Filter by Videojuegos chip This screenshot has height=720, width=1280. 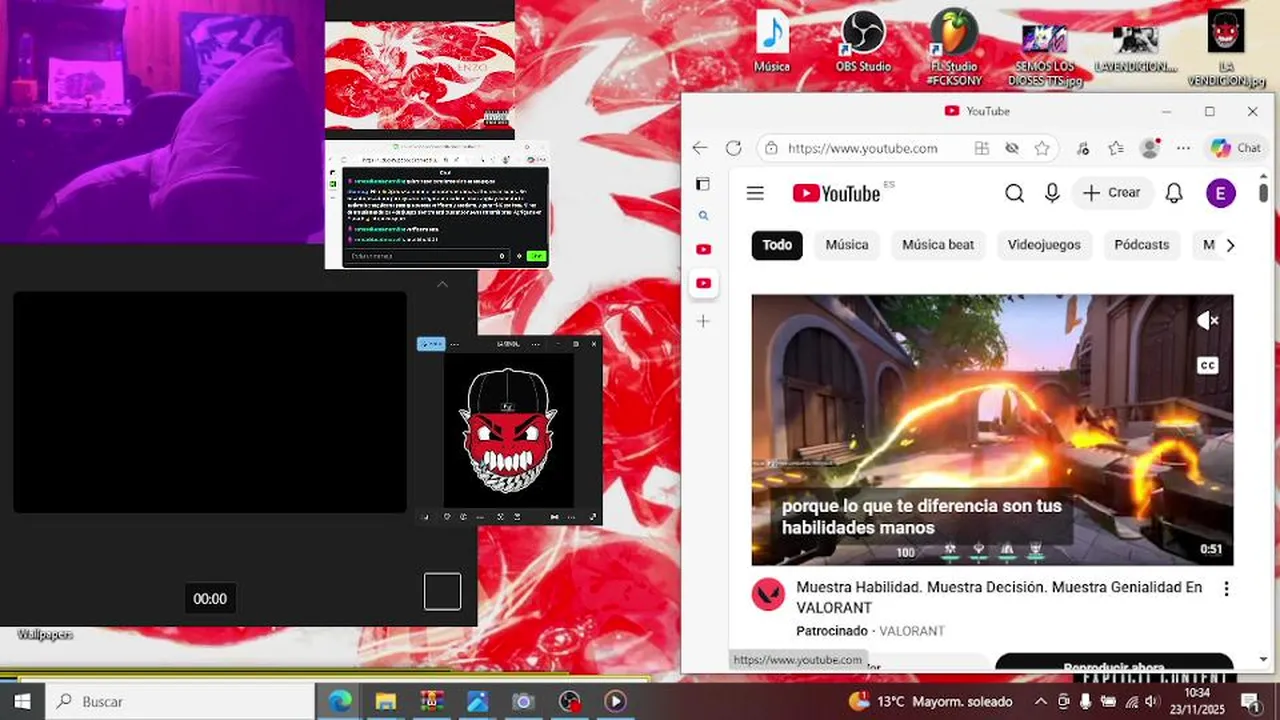pos(1044,245)
